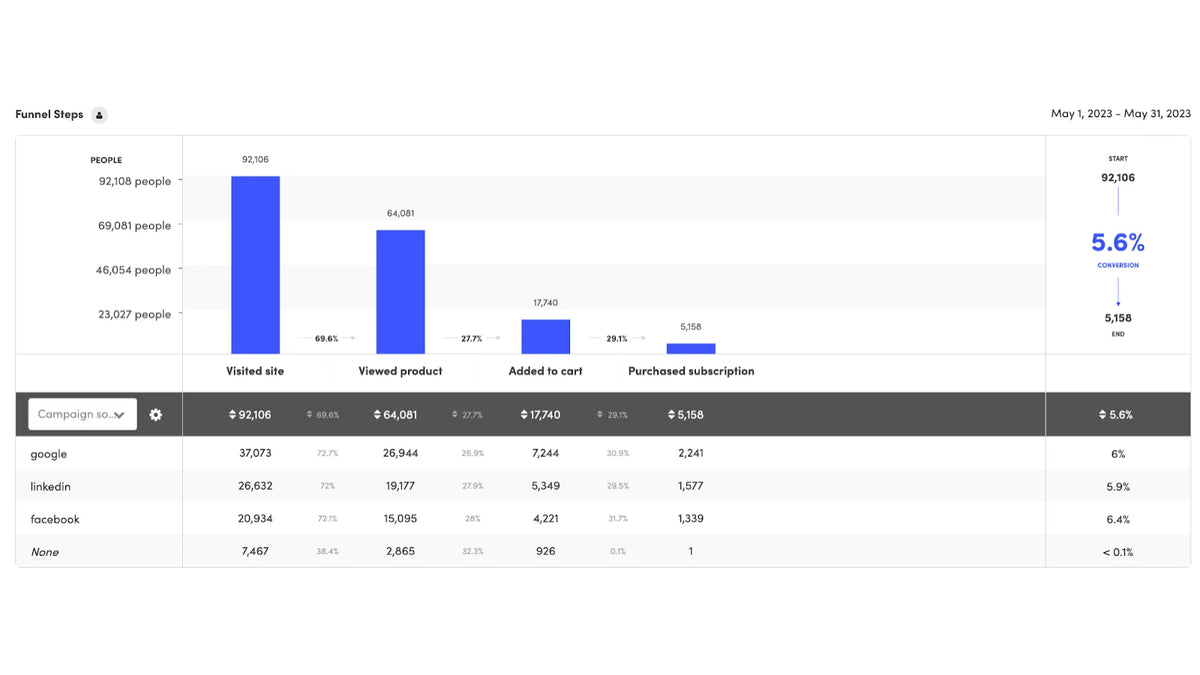
Task: Sort by the 5,158 purchased column
Action: point(686,414)
